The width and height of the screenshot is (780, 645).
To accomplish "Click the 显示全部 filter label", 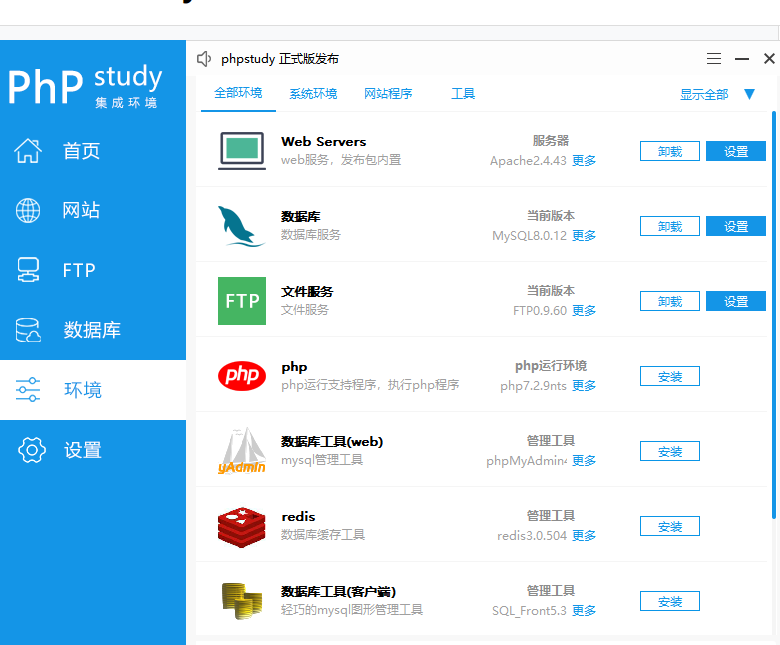I will pos(704,94).
